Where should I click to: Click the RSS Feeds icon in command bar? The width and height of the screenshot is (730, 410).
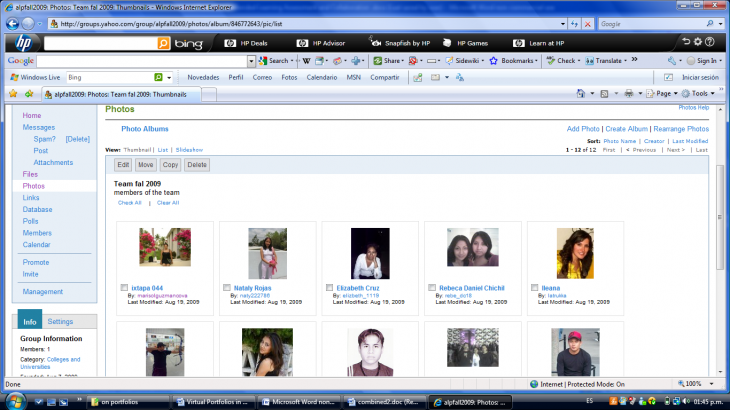coord(604,94)
